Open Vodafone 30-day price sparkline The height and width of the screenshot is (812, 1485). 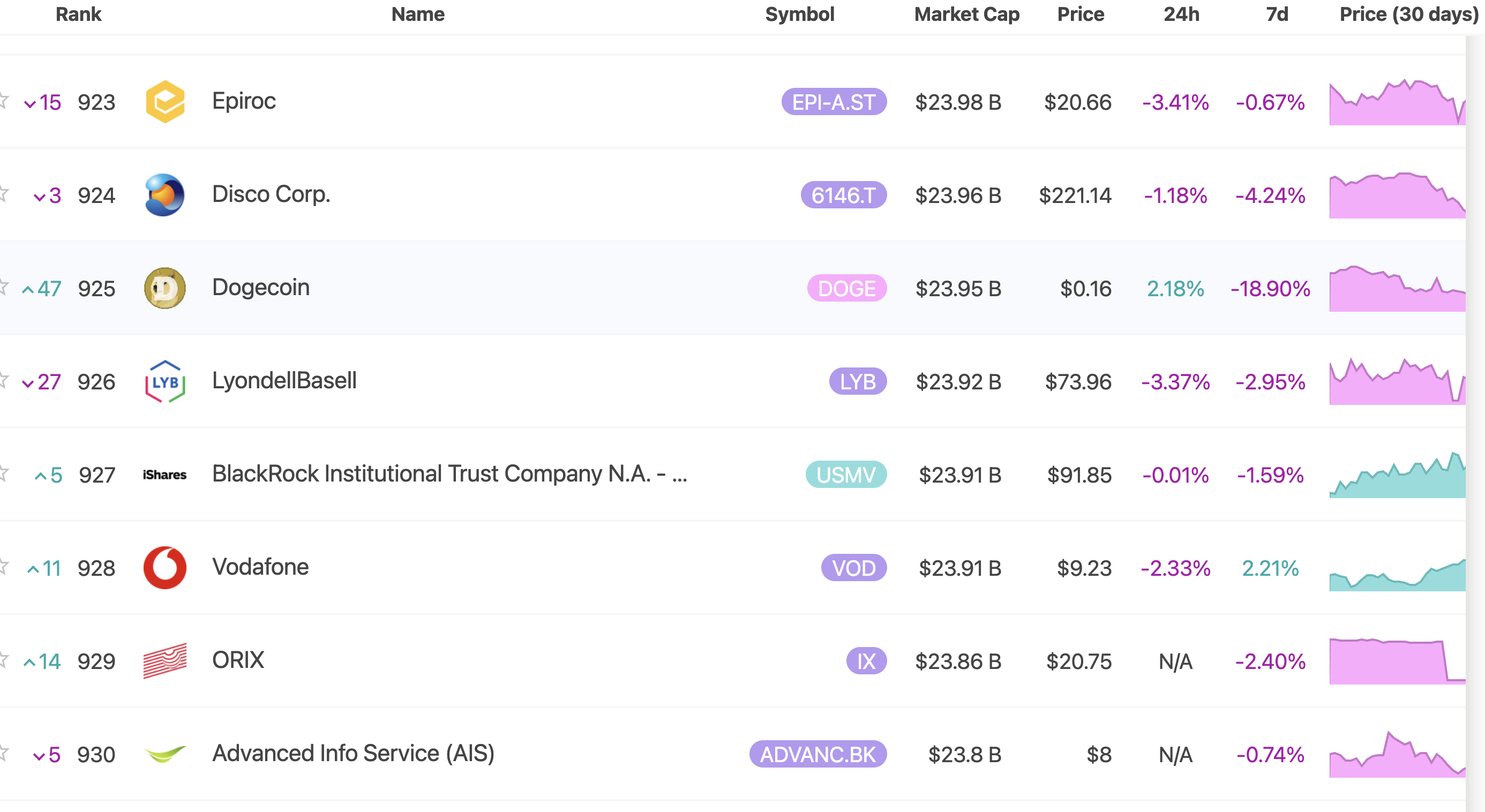[1397, 574]
